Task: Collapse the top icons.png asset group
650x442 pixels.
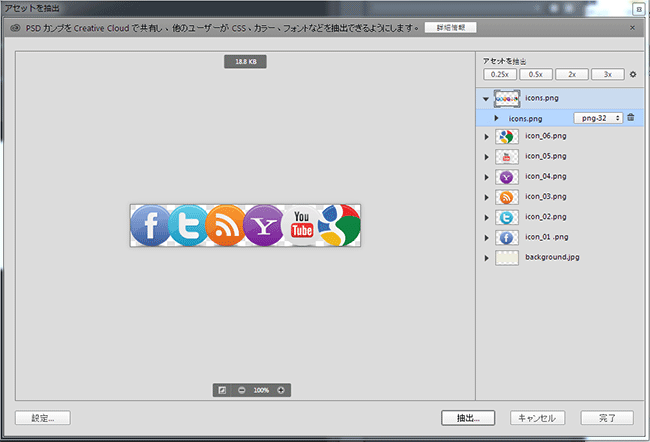Action: click(x=486, y=99)
